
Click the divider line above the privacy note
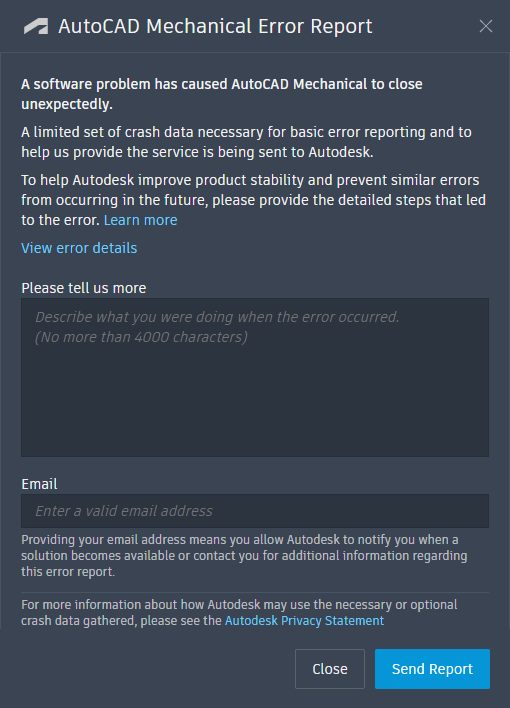255,592
